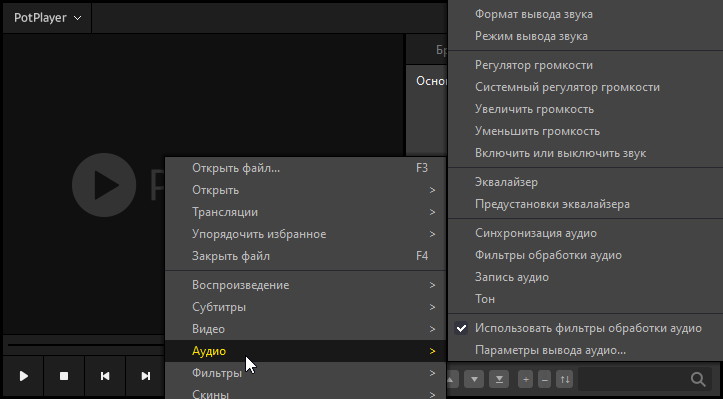The height and width of the screenshot is (399, 723).
Task: Click the Основ playlist tab
Action: [432, 81]
